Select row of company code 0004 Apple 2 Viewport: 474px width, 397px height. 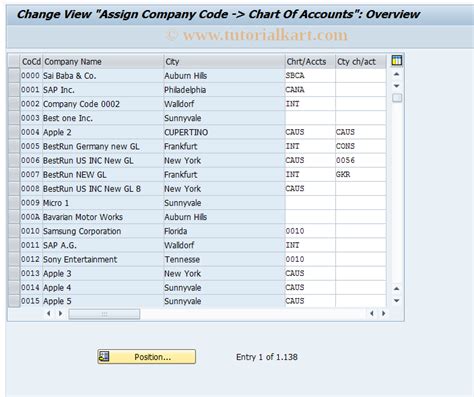click(x=14, y=132)
